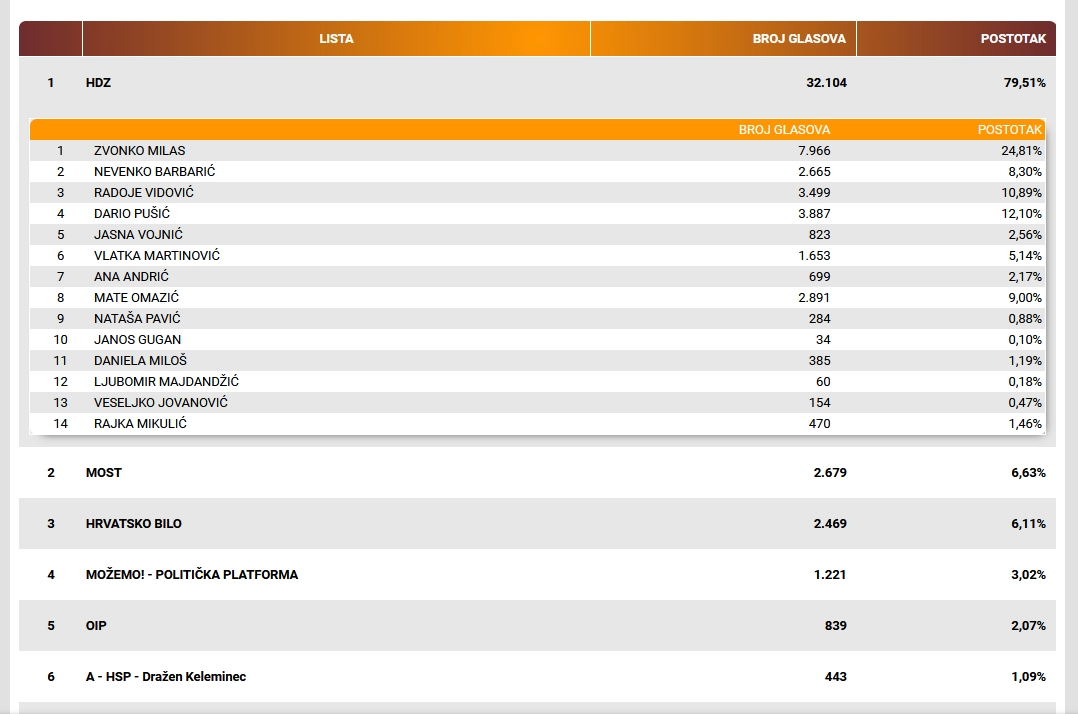Click the 2.891 votes cell
Image resolution: width=1078 pixels, height=714 pixels.
pos(814,298)
